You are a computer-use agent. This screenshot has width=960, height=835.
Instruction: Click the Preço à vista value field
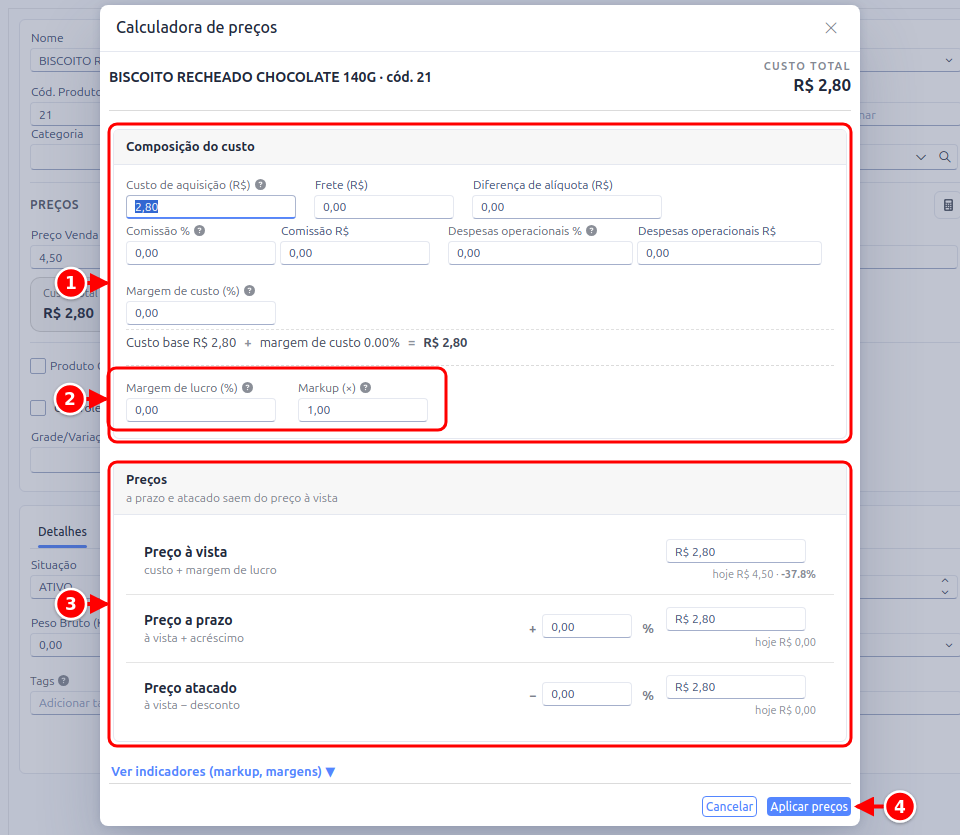tap(735, 552)
